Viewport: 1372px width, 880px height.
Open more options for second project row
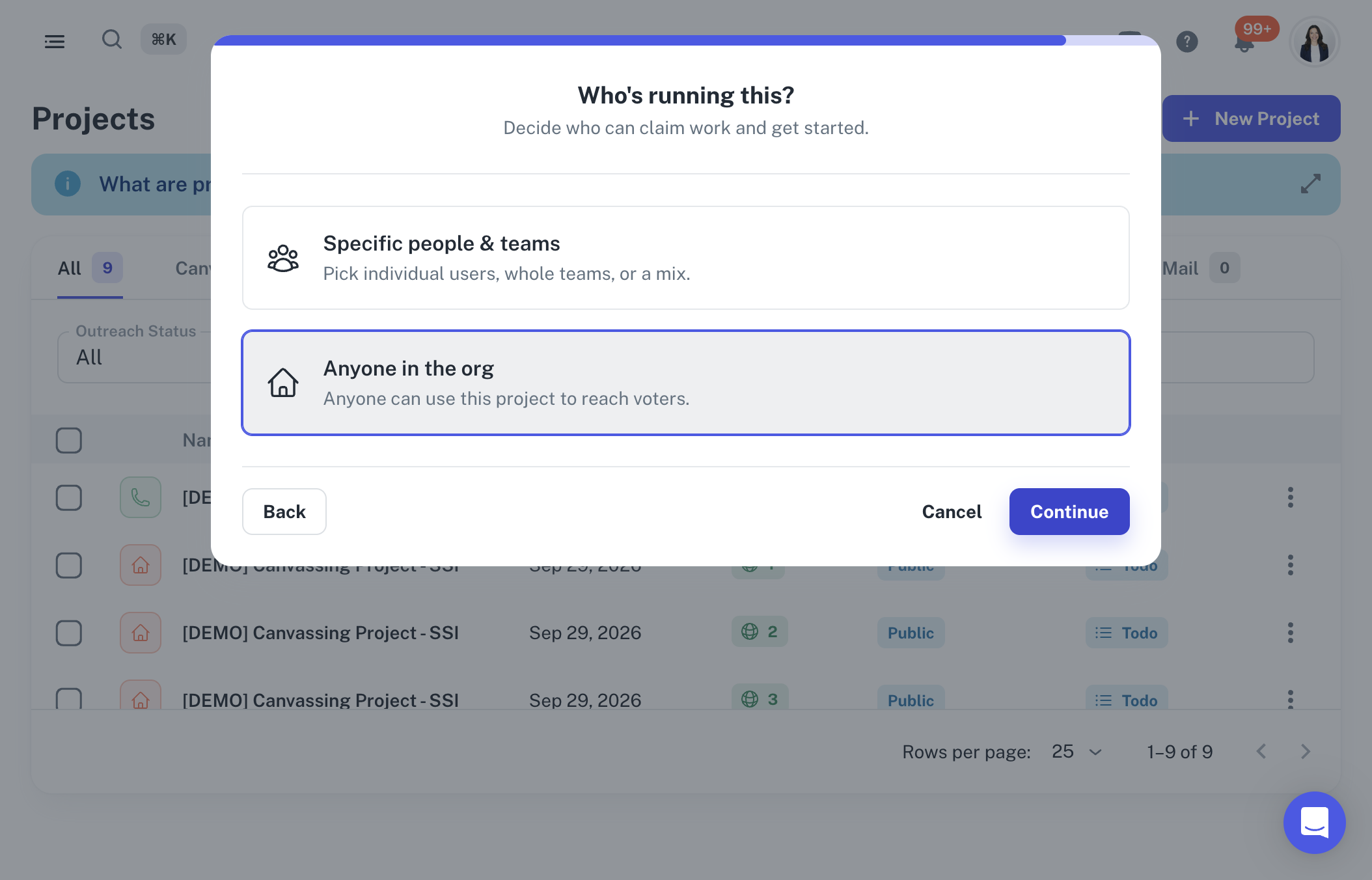point(1290,566)
